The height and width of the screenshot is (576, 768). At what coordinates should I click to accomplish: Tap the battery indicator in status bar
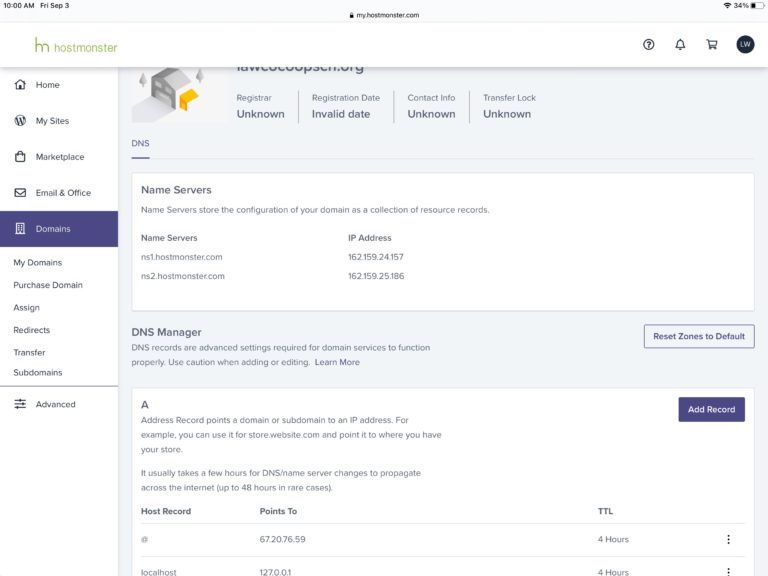[x=758, y=5]
